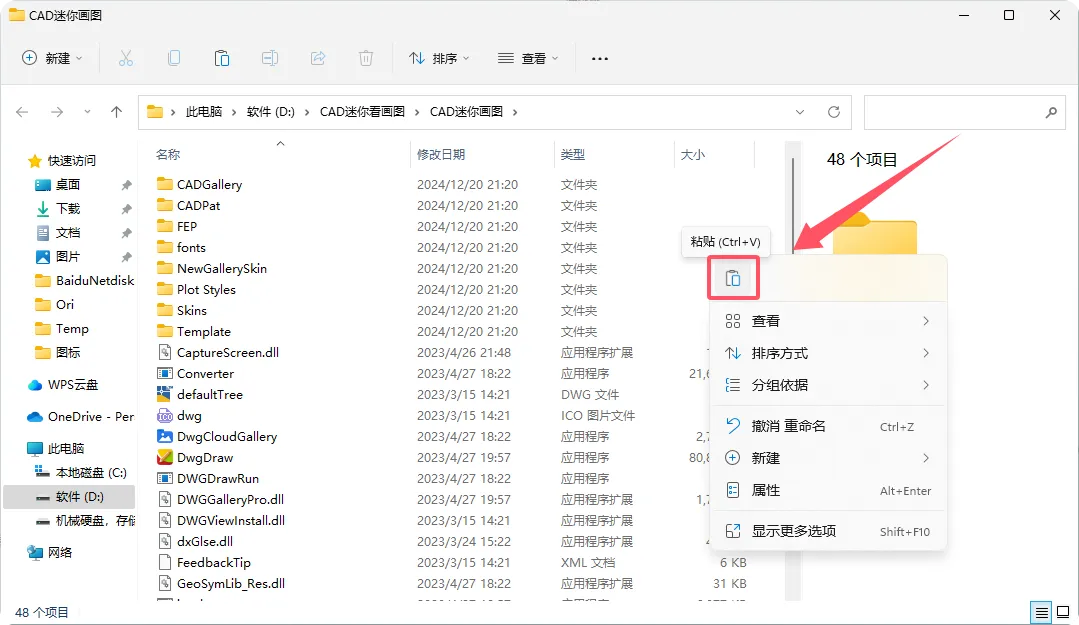Image resolution: width=1079 pixels, height=625 pixels.
Task: Select 本地磁盘 (C:) in sidebar
Action: (80, 473)
